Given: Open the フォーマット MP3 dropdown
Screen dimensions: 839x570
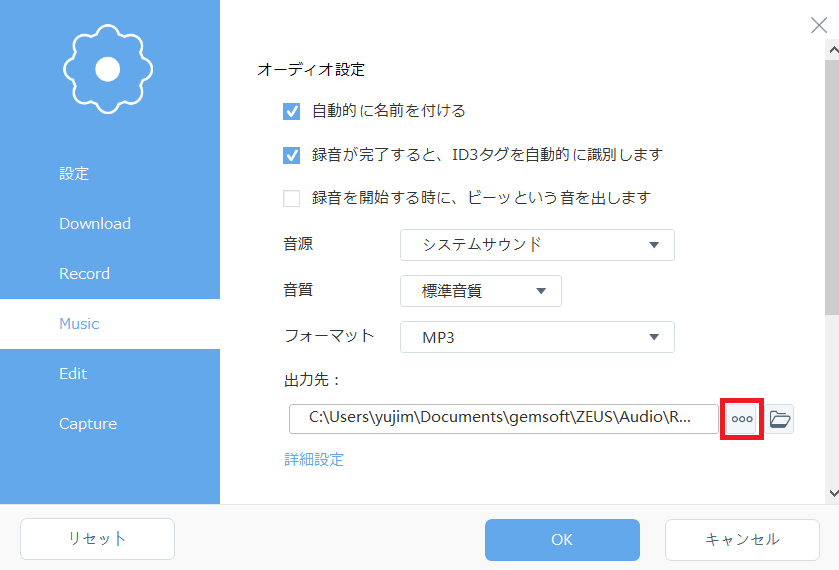Looking at the screenshot, I should 537,337.
